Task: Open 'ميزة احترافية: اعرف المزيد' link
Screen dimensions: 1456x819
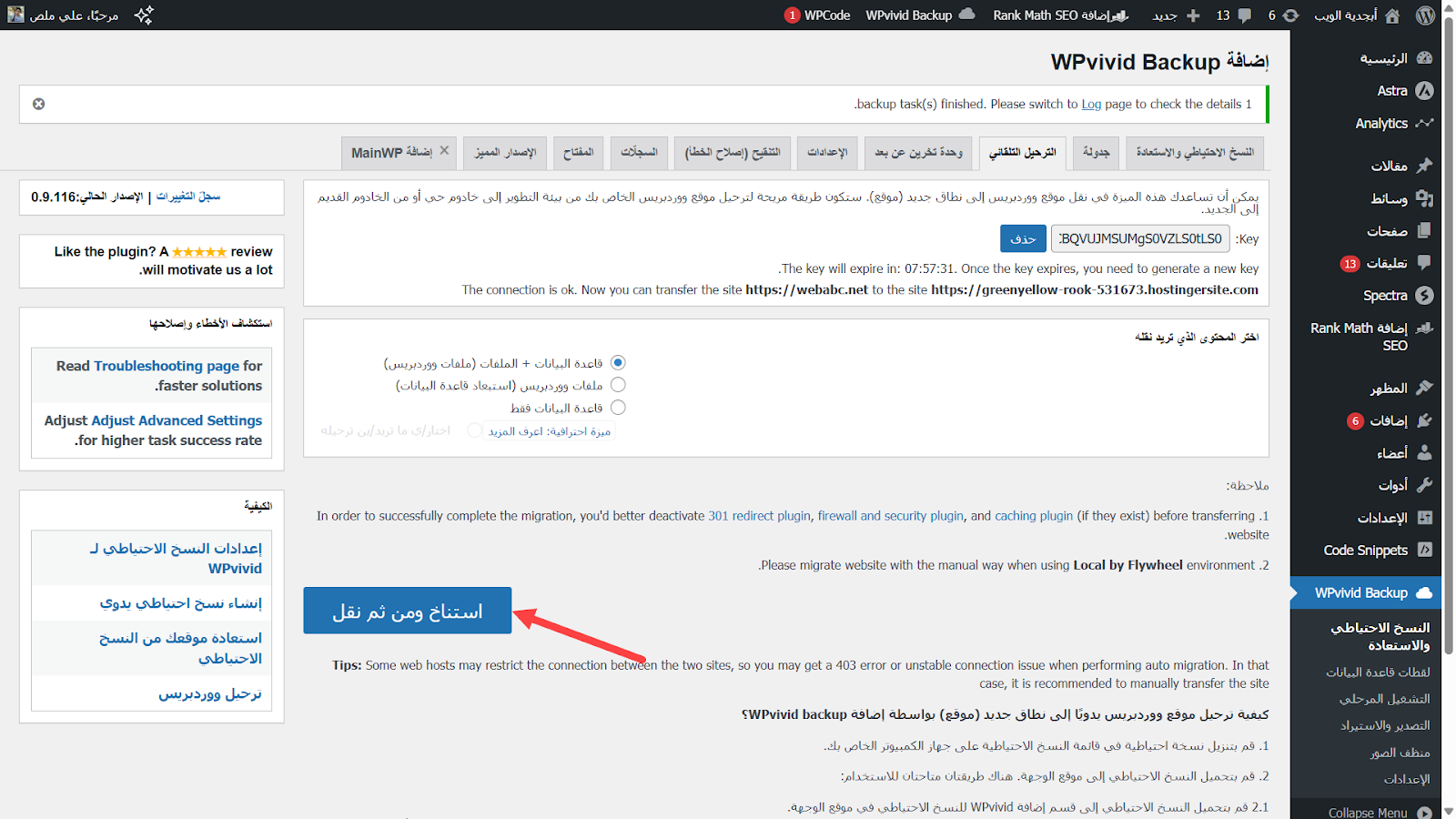Action: tap(550, 431)
